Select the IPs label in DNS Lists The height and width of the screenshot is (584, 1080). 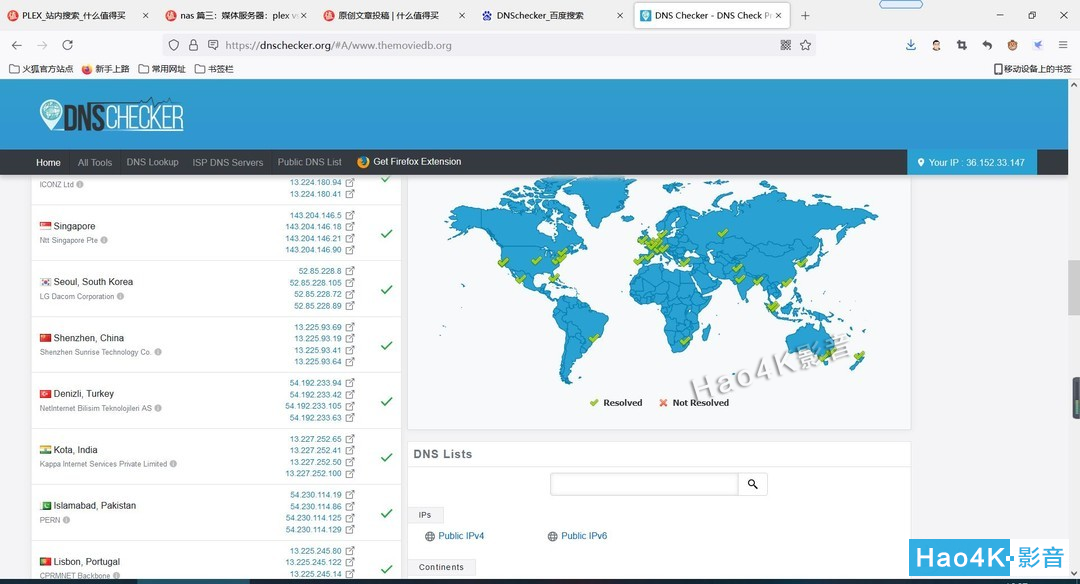(425, 515)
